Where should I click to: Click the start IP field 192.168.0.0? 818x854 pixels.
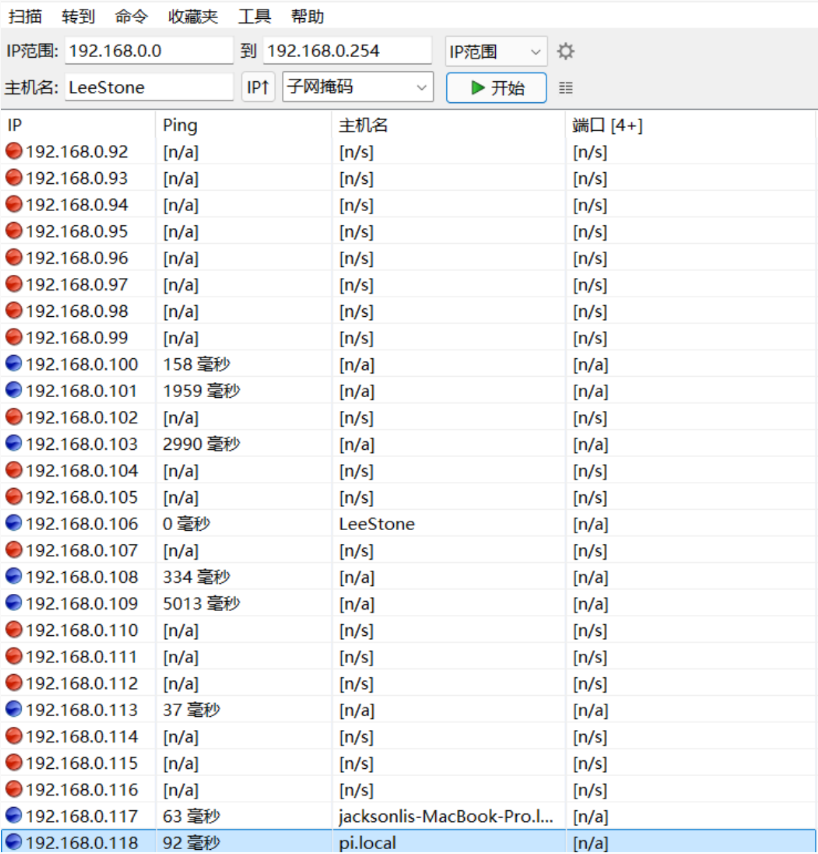pyautogui.click(x=149, y=51)
